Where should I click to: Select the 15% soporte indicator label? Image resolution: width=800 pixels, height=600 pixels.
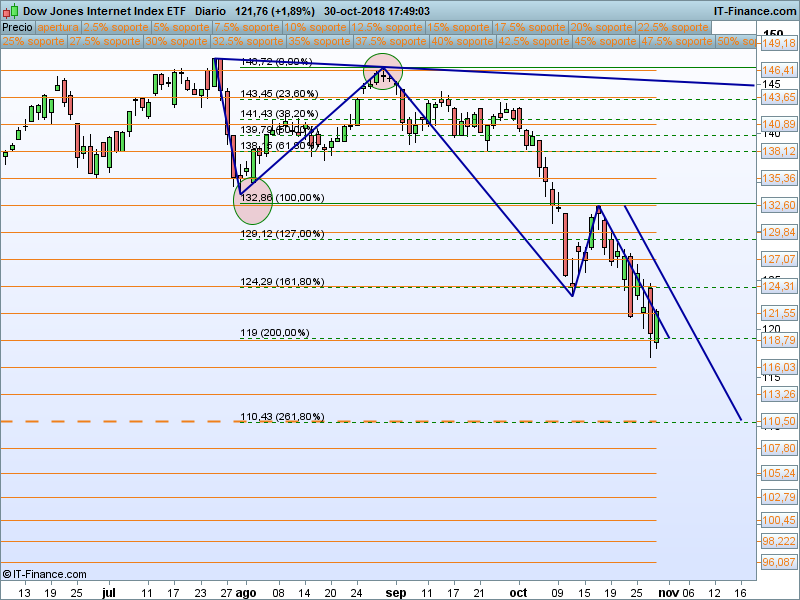pos(458,27)
